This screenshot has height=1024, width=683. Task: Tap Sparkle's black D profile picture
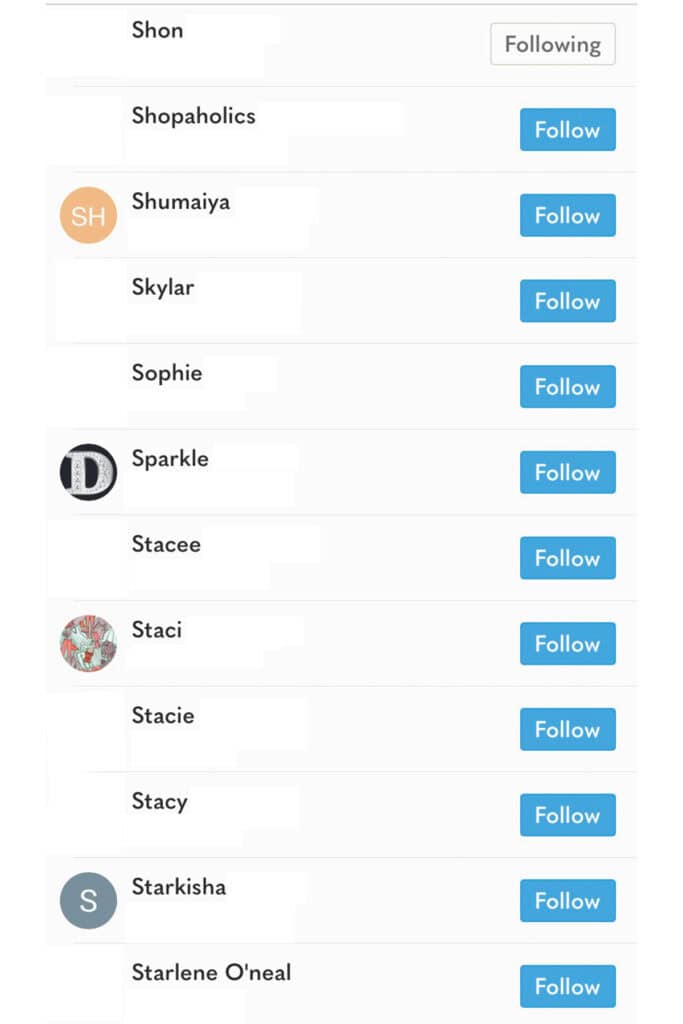(88, 472)
